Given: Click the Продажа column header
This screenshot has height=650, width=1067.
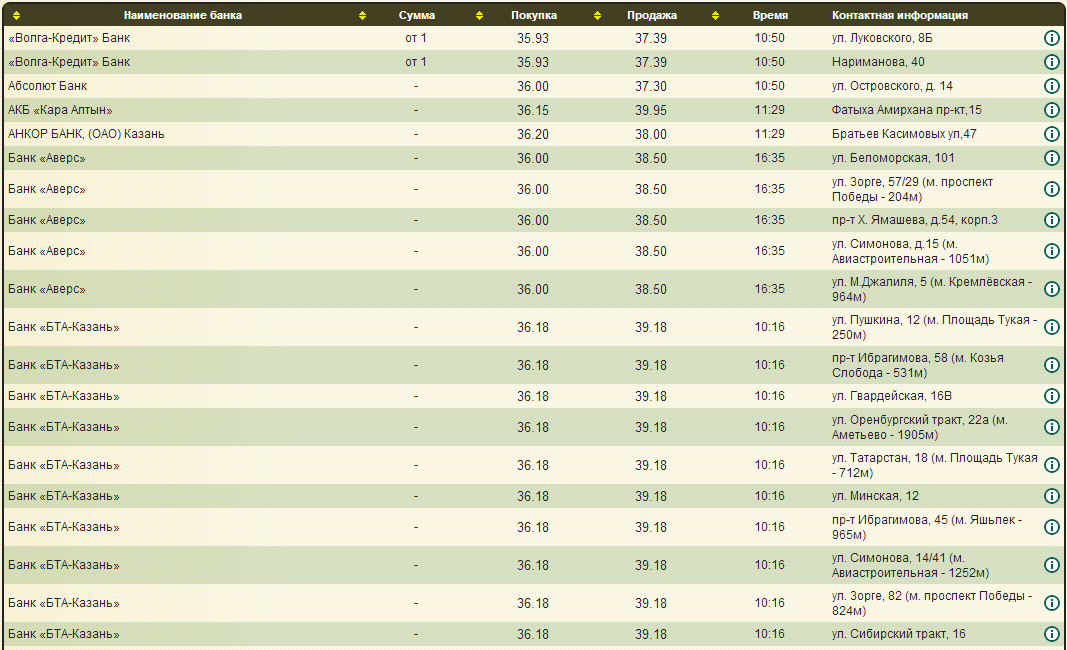Looking at the screenshot, I should click(x=652, y=15).
